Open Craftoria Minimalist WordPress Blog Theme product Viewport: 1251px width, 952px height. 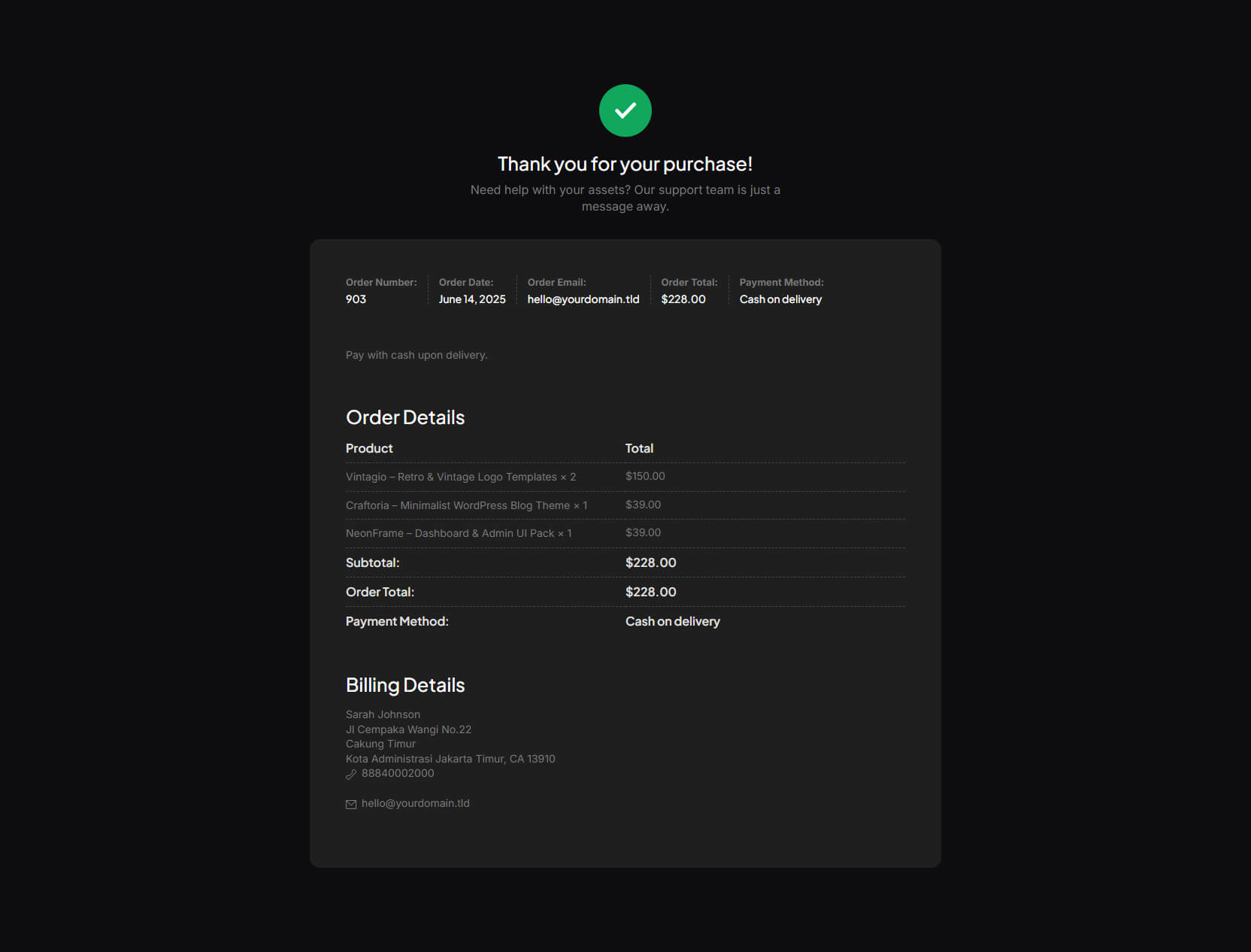click(458, 505)
